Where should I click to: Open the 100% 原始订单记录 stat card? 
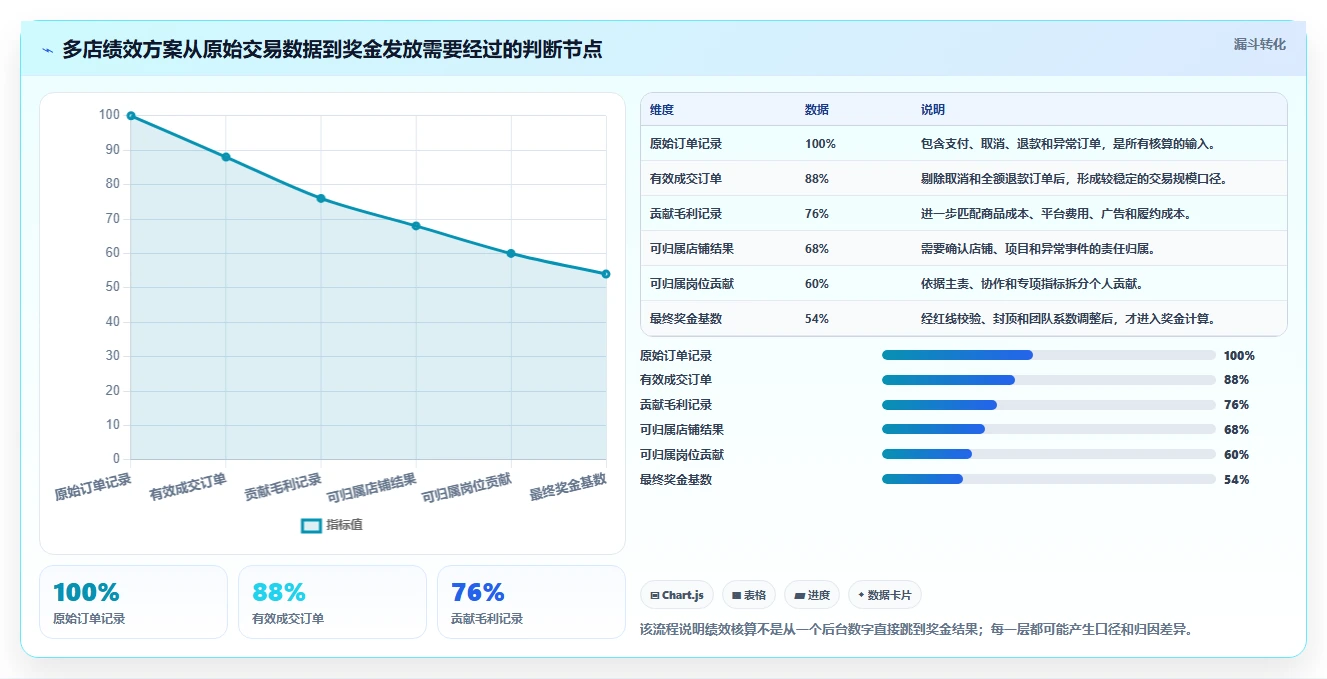tap(133, 602)
